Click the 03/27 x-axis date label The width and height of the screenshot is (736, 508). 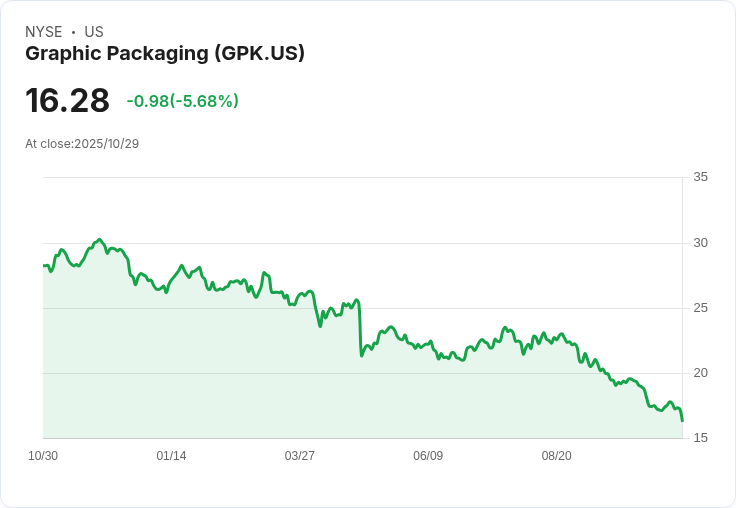pyautogui.click(x=299, y=456)
